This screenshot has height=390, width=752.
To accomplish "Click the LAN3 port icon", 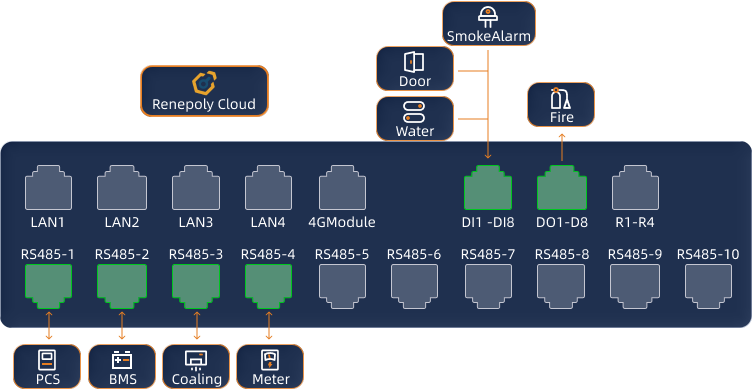I will point(196,188).
